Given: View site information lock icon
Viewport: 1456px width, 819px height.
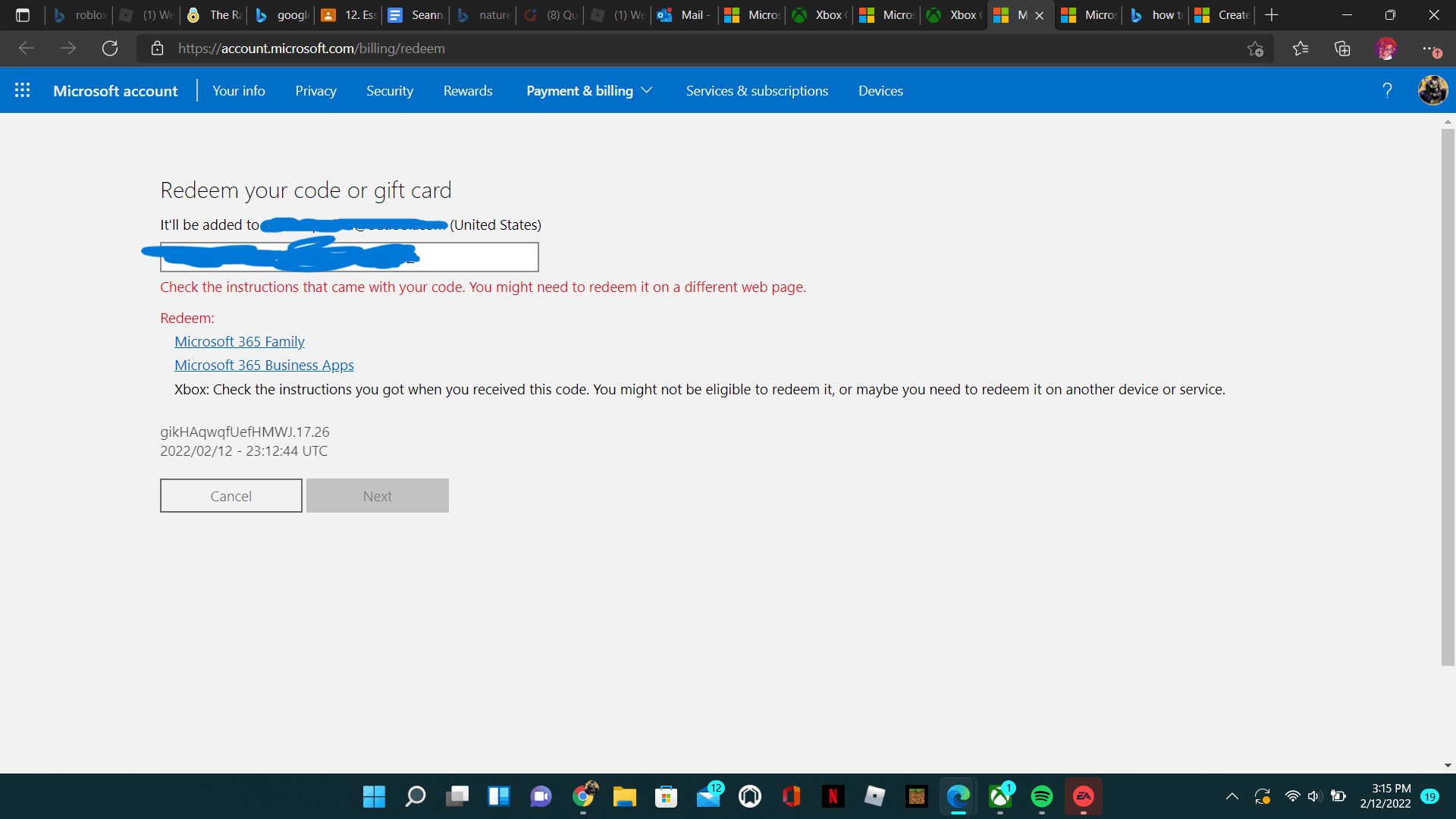Looking at the screenshot, I should 157,49.
